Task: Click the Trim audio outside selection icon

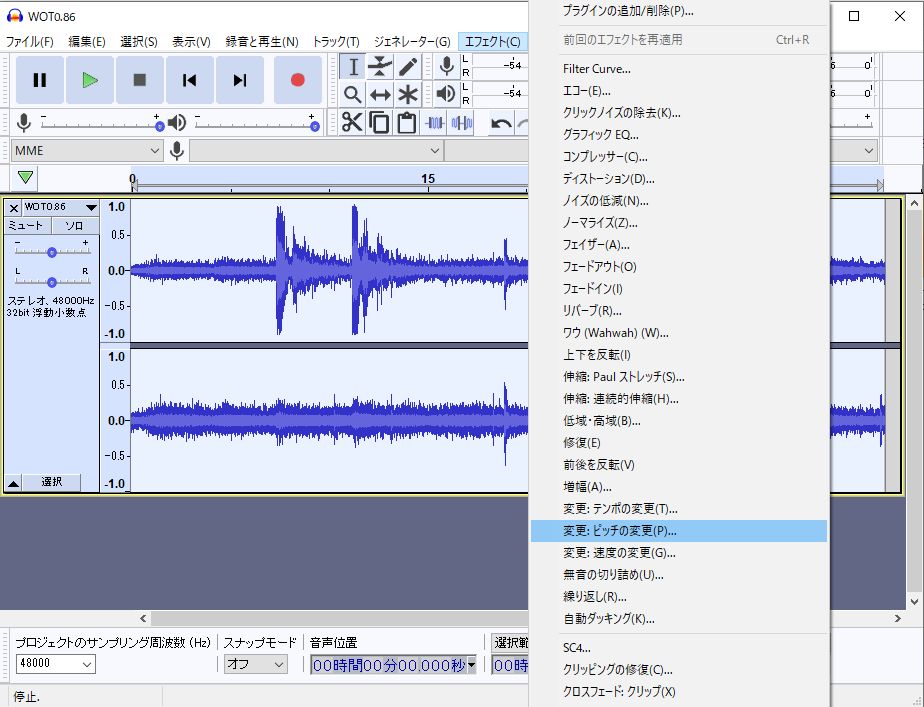Action: 433,122
